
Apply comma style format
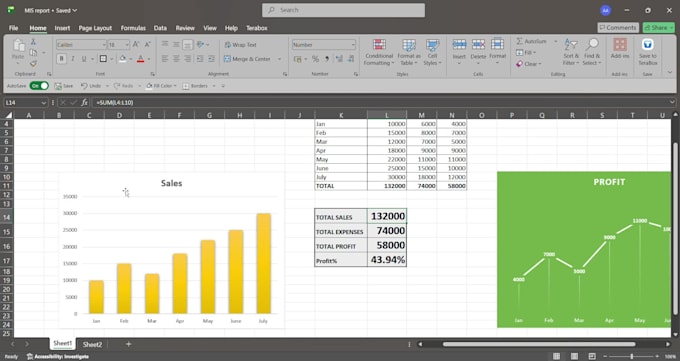coord(327,59)
